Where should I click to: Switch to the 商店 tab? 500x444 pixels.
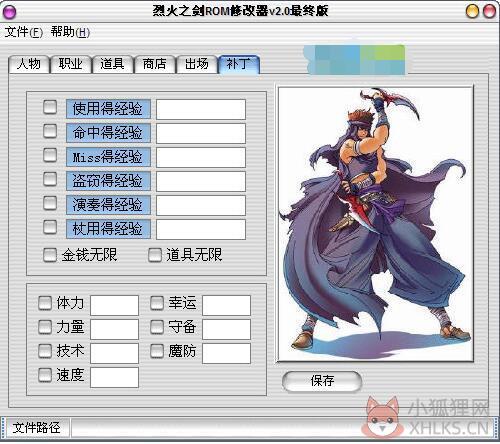tap(155, 64)
